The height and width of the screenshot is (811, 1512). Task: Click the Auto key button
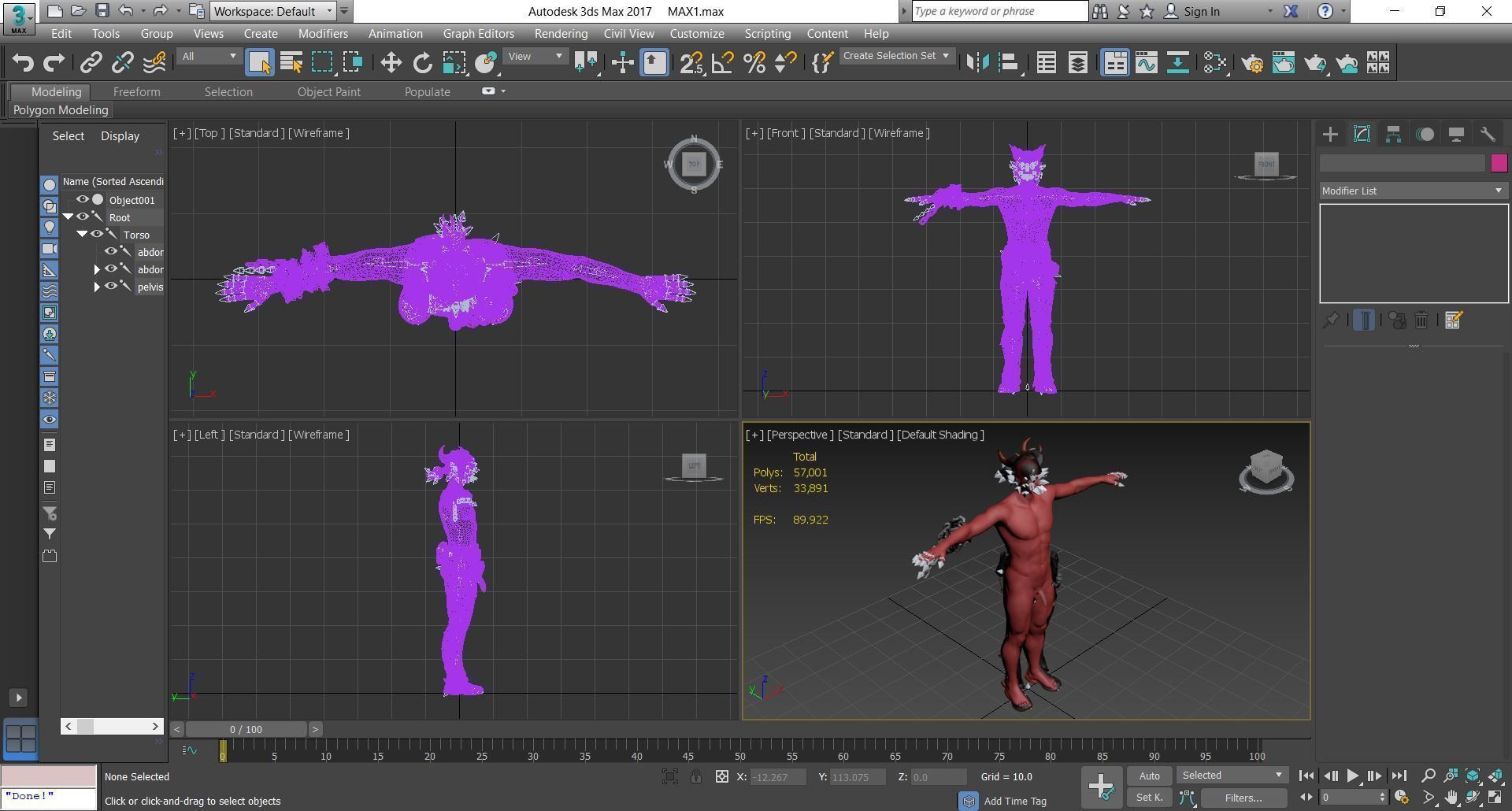pos(1149,776)
